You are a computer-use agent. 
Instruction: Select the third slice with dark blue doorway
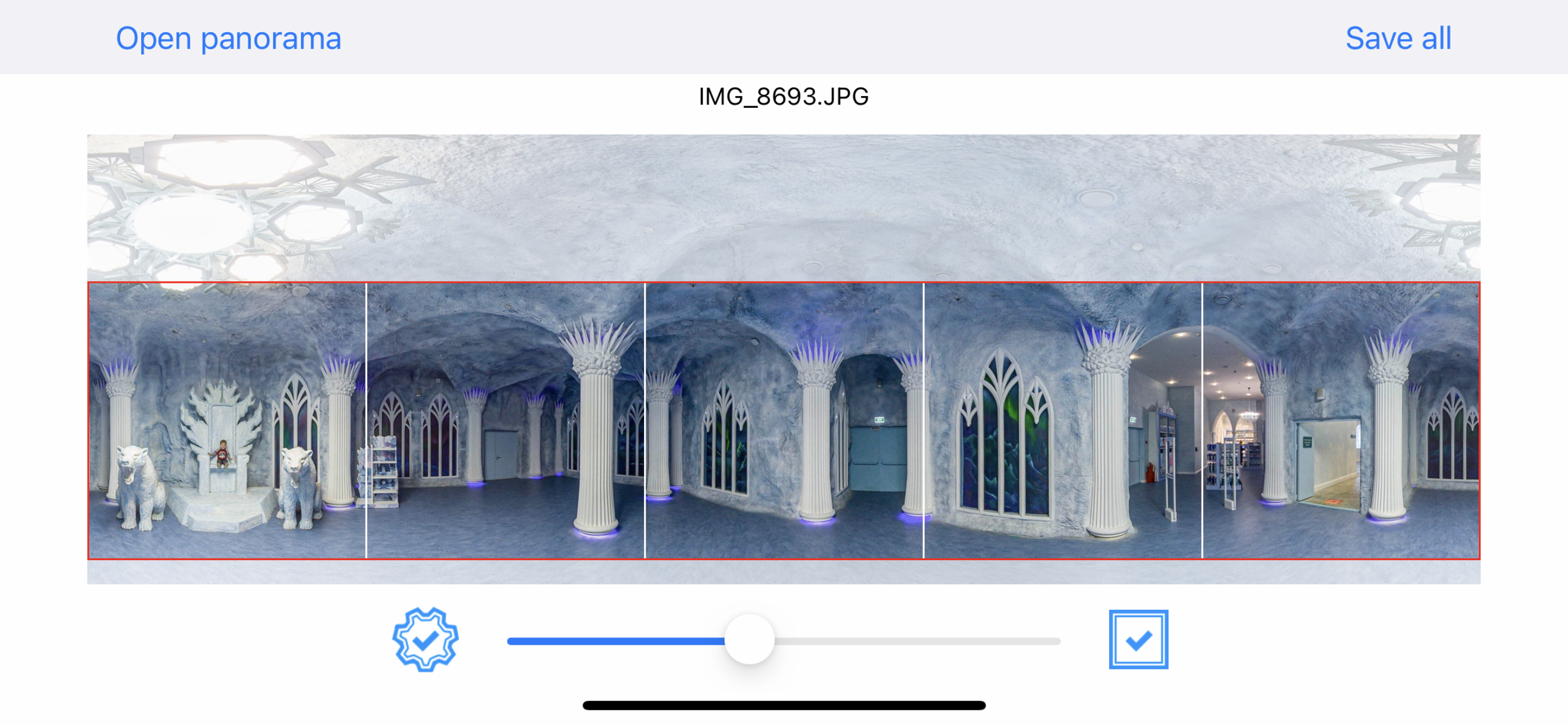pos(784,421)
